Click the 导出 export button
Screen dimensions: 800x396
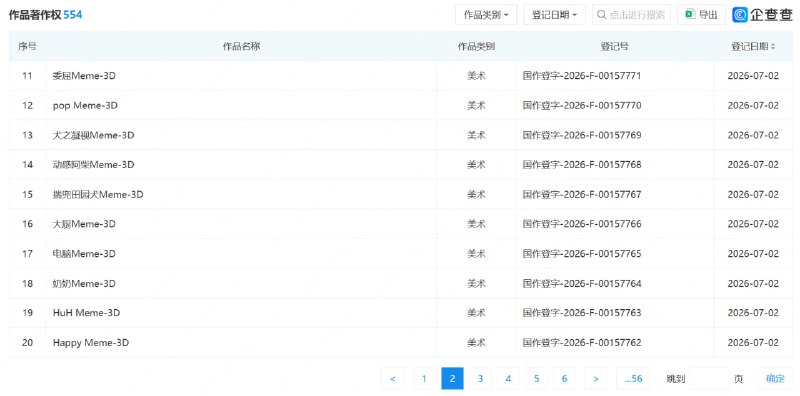(701, 15)
